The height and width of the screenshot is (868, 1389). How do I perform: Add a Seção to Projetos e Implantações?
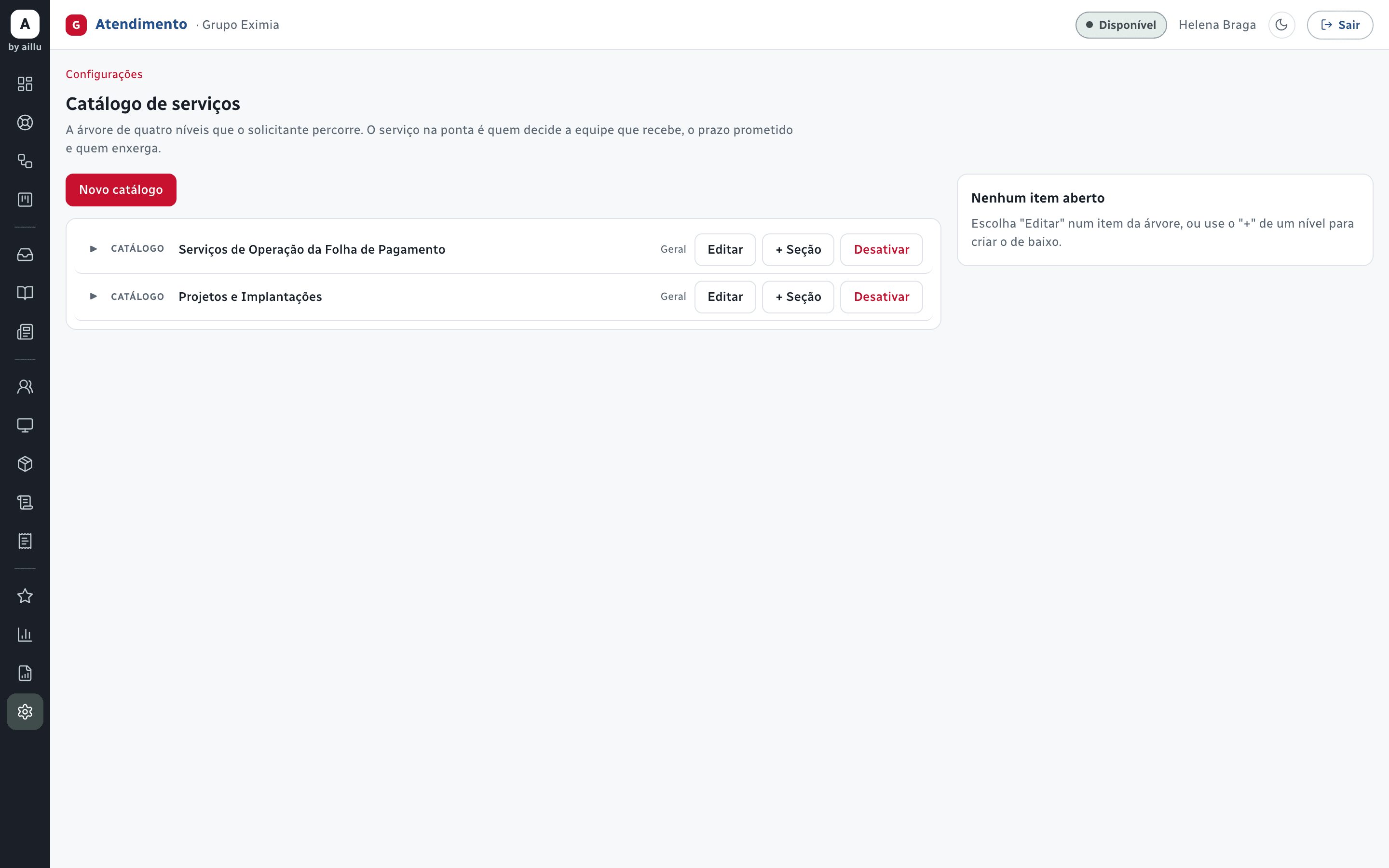798,297
